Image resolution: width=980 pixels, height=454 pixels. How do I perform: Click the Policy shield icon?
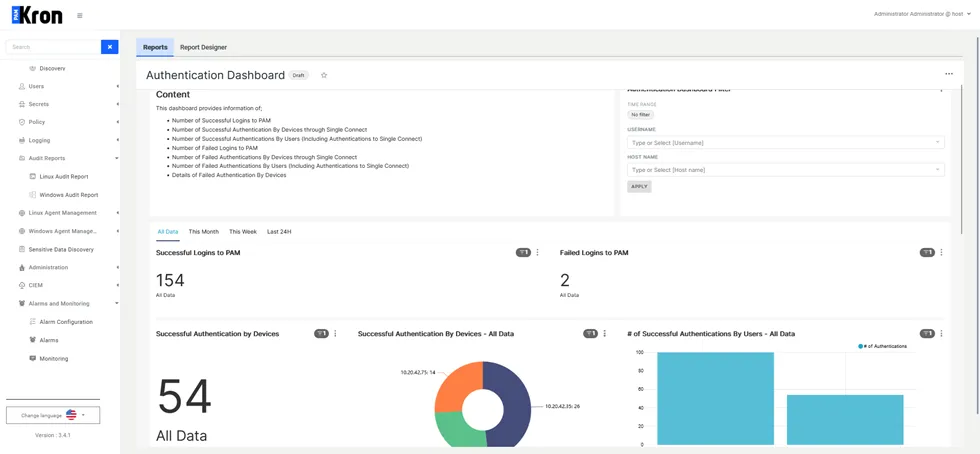point(22,122)
